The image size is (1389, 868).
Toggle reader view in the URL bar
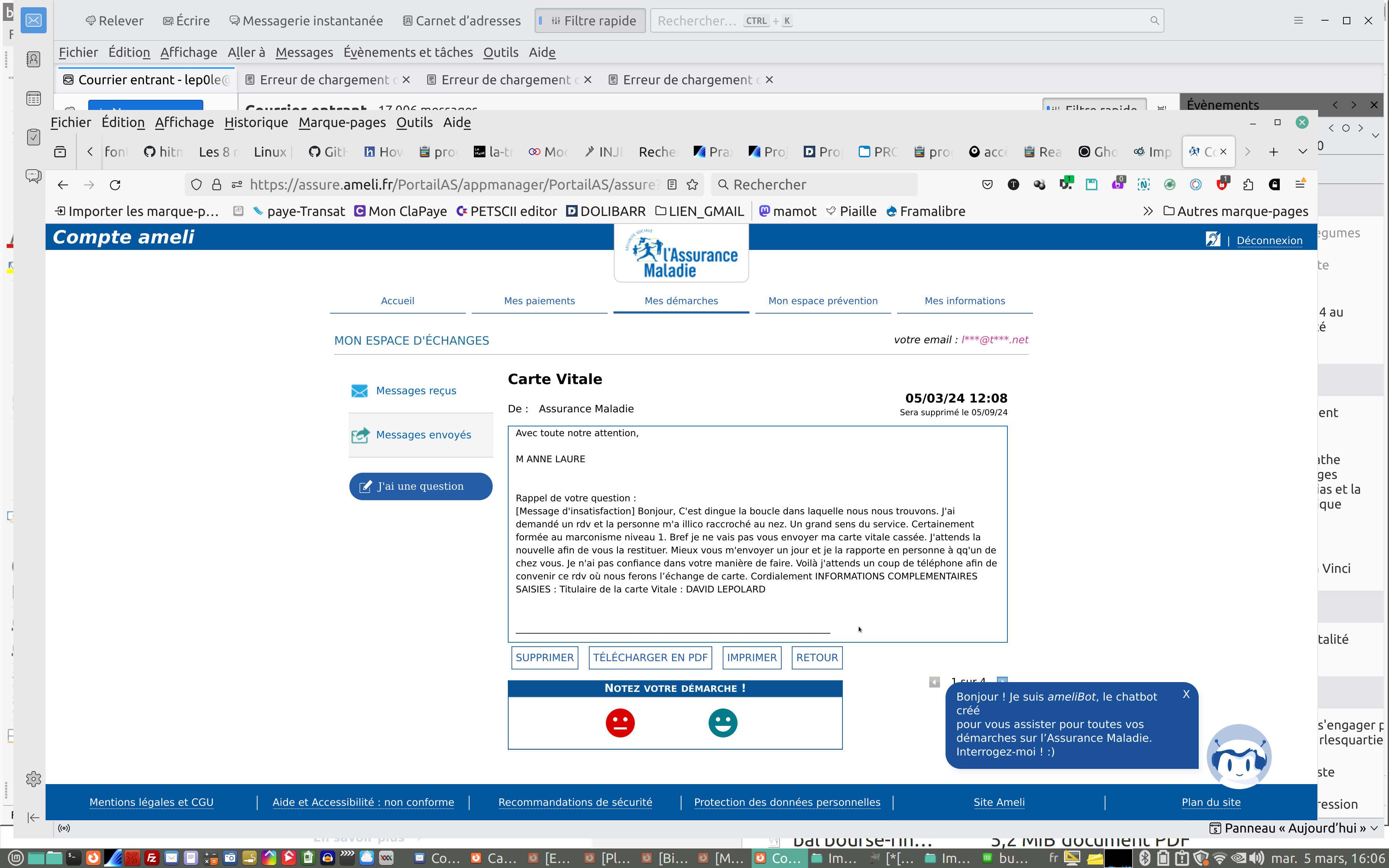point(672,185)
